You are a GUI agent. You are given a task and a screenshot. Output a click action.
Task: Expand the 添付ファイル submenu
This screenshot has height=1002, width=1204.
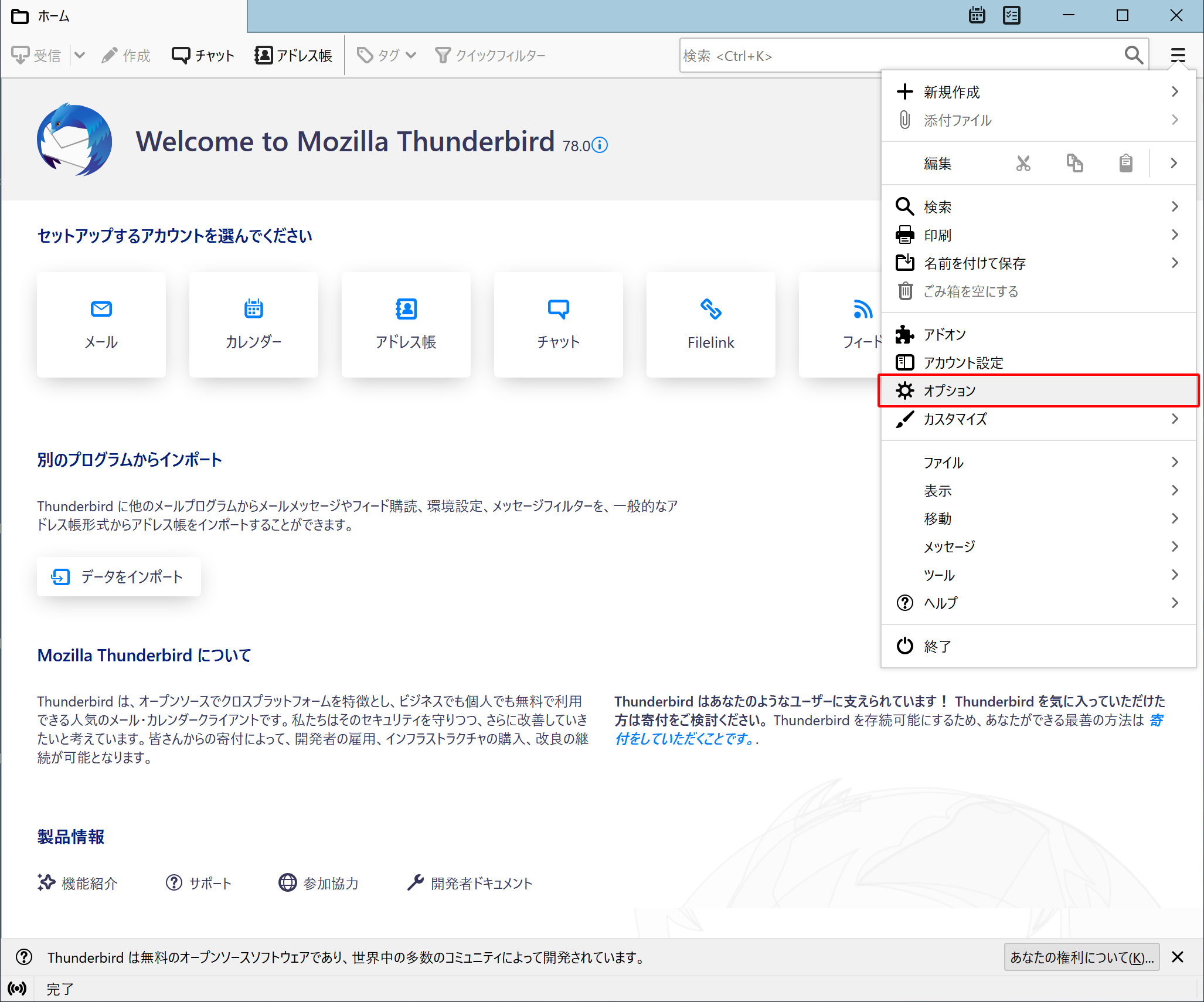pyautogui.click(x=1038, y=120)
